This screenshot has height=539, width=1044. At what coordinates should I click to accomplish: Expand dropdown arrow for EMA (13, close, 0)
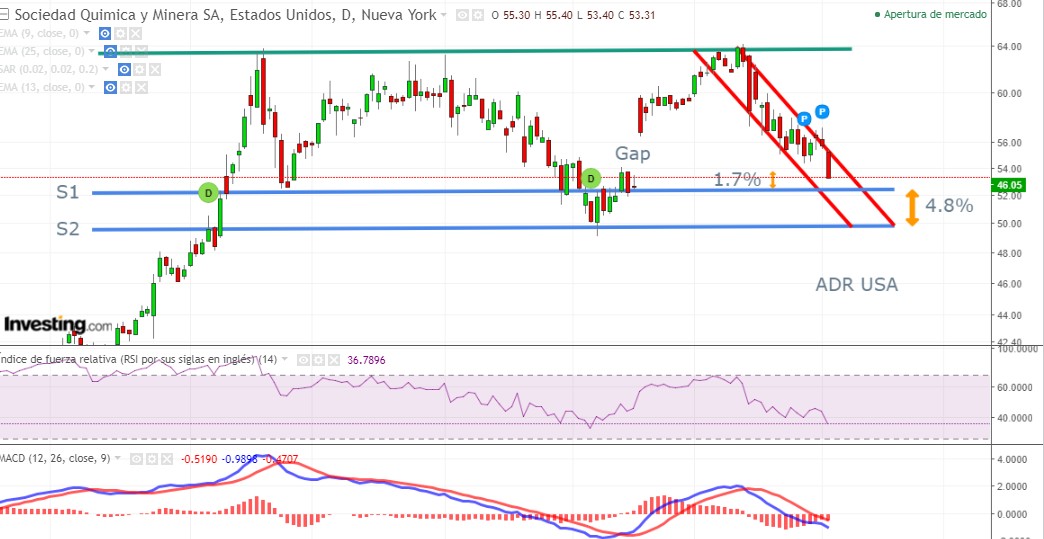93,87
